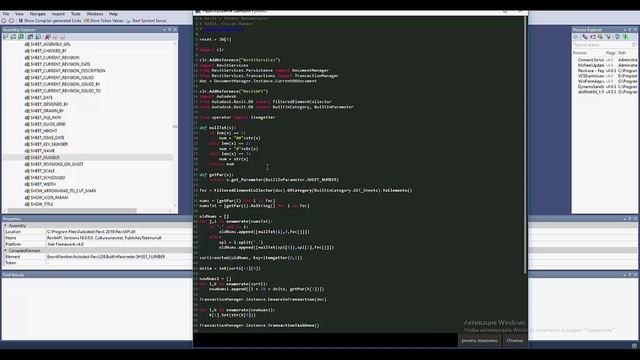The width and height of the screenshot is (640, 360).
Task: Click the third green Assembly Explorer toolbar icon
Action: coord(20,37)
